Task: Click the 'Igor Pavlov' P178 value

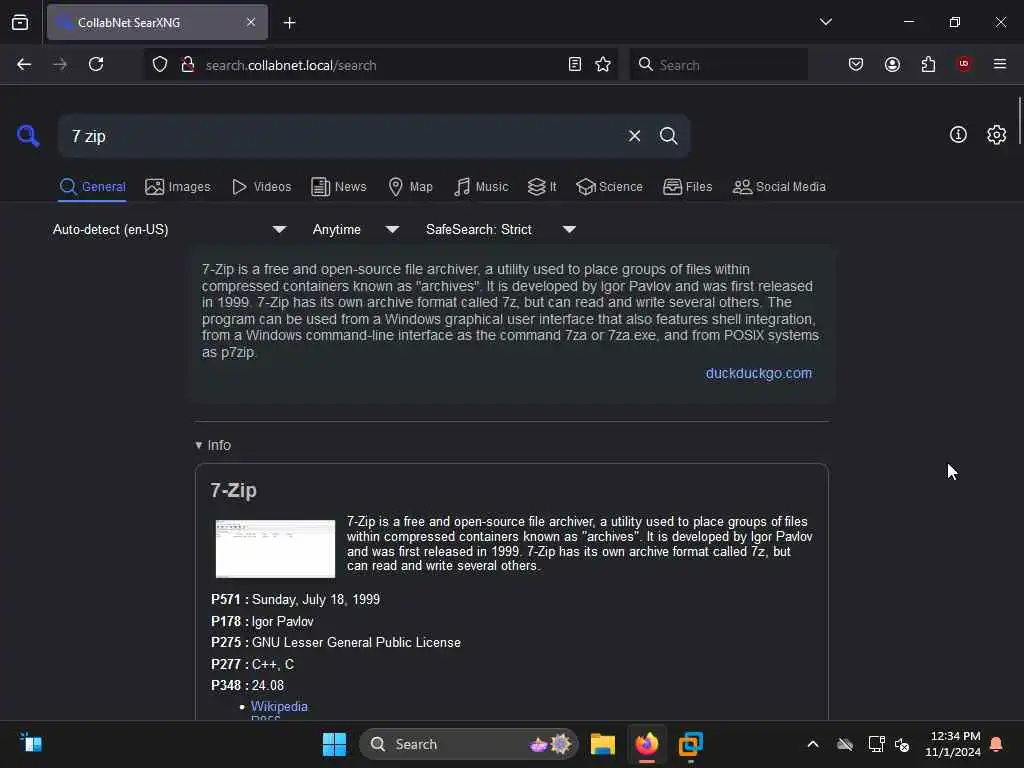Action: coord(283,621)
